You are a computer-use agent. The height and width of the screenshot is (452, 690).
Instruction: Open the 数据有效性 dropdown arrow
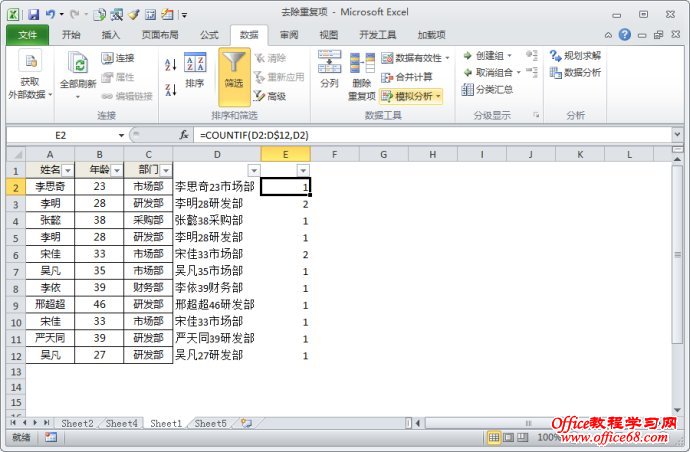pyautogui.click(x=447, y=58)
